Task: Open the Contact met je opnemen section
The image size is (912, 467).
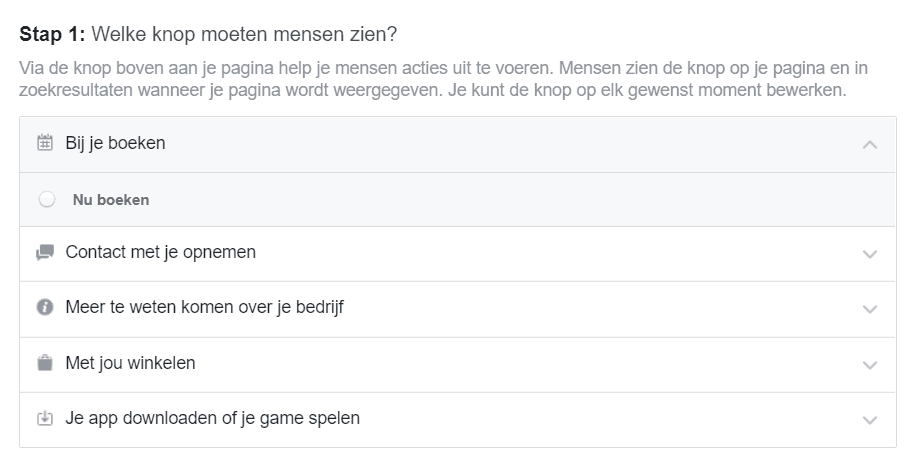Action: [458, 254]
